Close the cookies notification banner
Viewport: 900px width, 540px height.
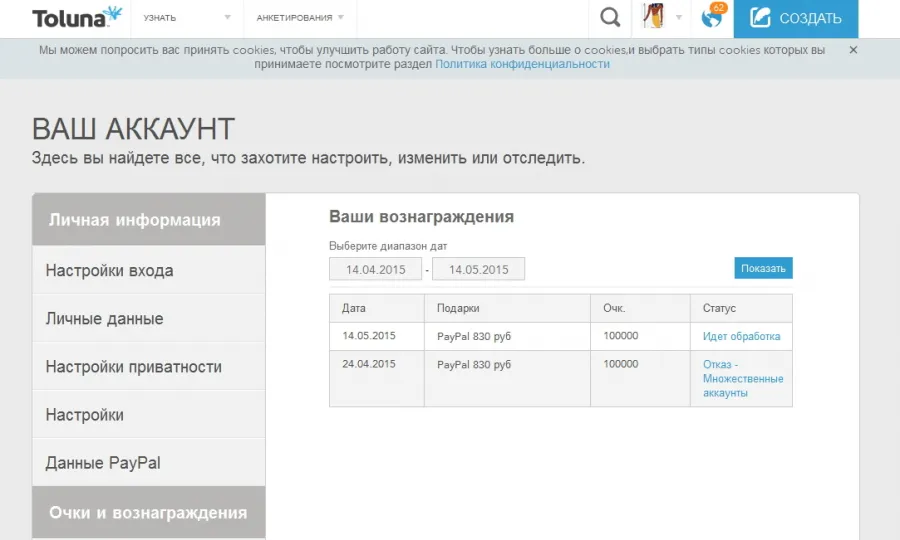(x=853, y=50)
